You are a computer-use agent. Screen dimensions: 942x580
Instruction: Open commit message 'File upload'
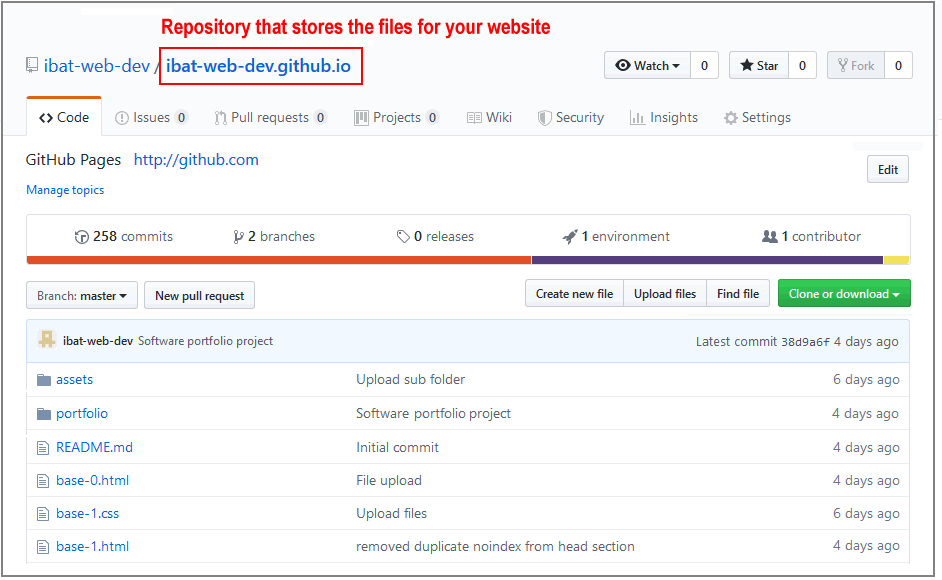coord(389,481)
